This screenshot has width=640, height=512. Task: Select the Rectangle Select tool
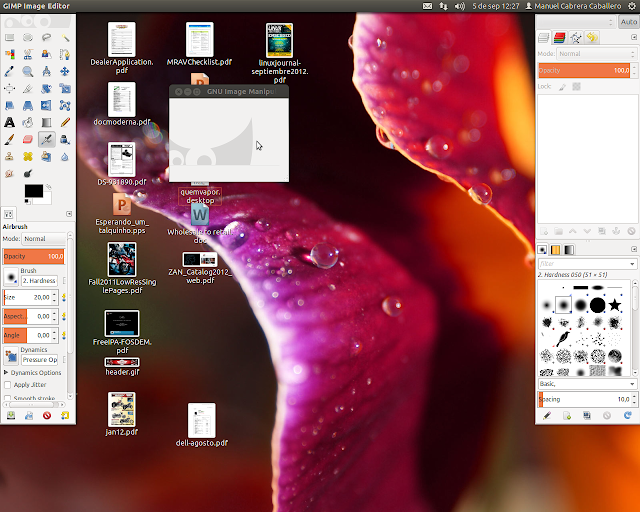(x=9, y=38)
